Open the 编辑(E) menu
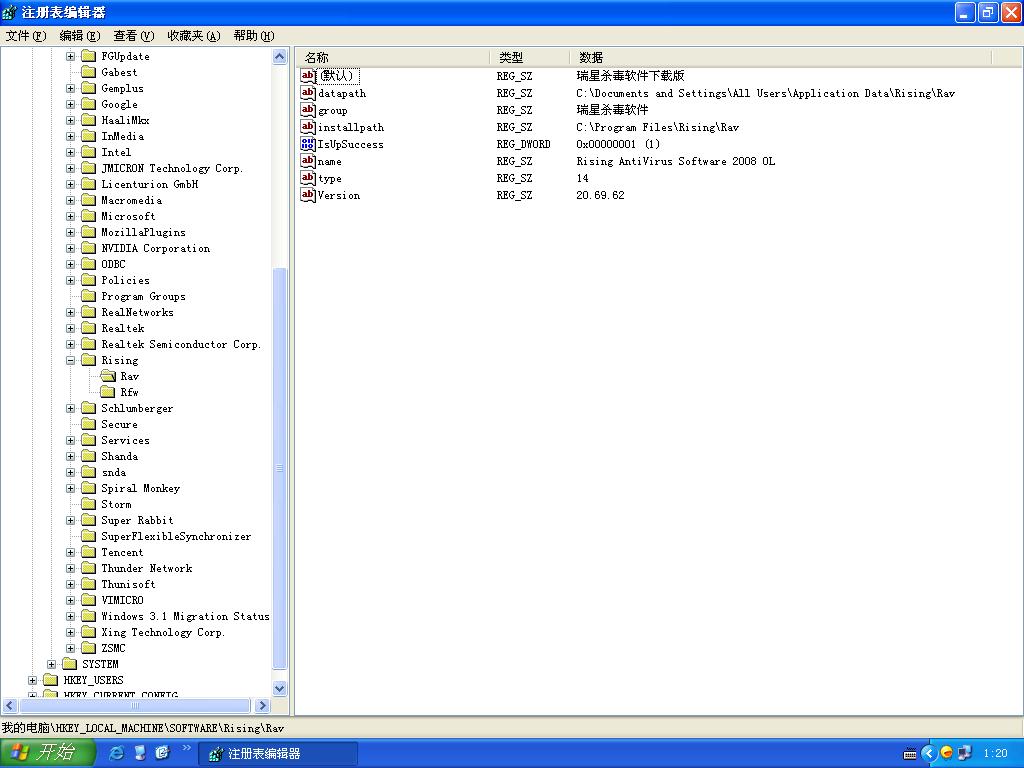 80,36
